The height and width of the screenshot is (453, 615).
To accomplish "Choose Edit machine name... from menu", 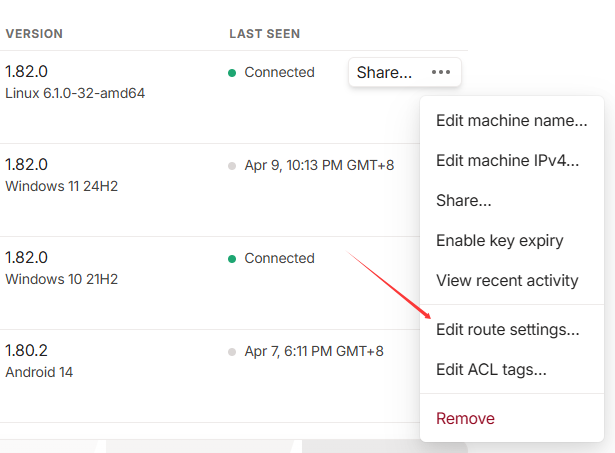I will point(511,120).
